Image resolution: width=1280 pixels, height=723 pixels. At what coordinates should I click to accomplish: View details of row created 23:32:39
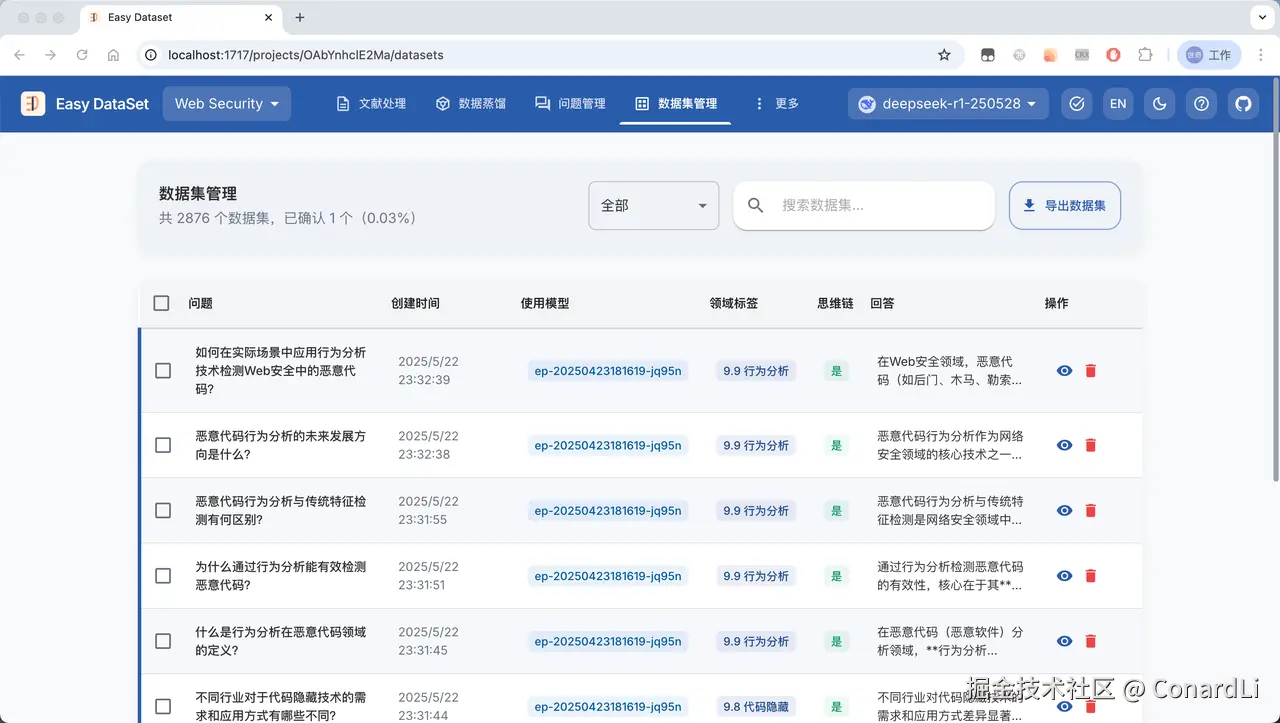pyautogui.click(x=1064, y=371)
